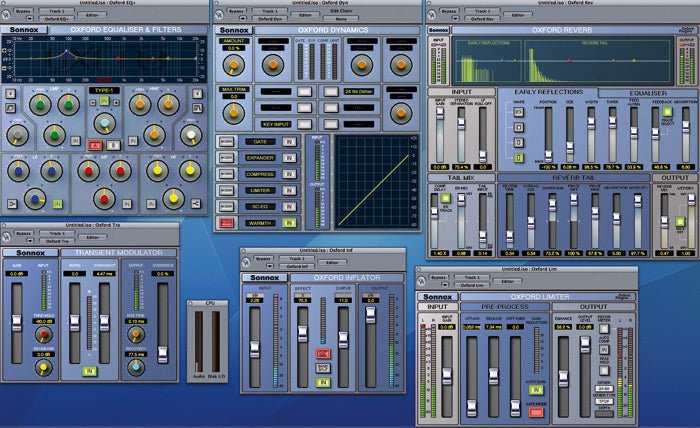Select the LF shelf shape icon in Oxford EQ

12,204
